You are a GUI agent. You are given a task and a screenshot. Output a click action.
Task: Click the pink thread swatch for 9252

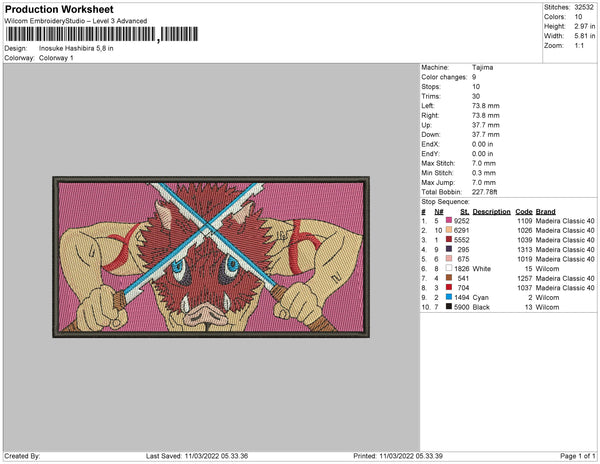pos(449,220)
